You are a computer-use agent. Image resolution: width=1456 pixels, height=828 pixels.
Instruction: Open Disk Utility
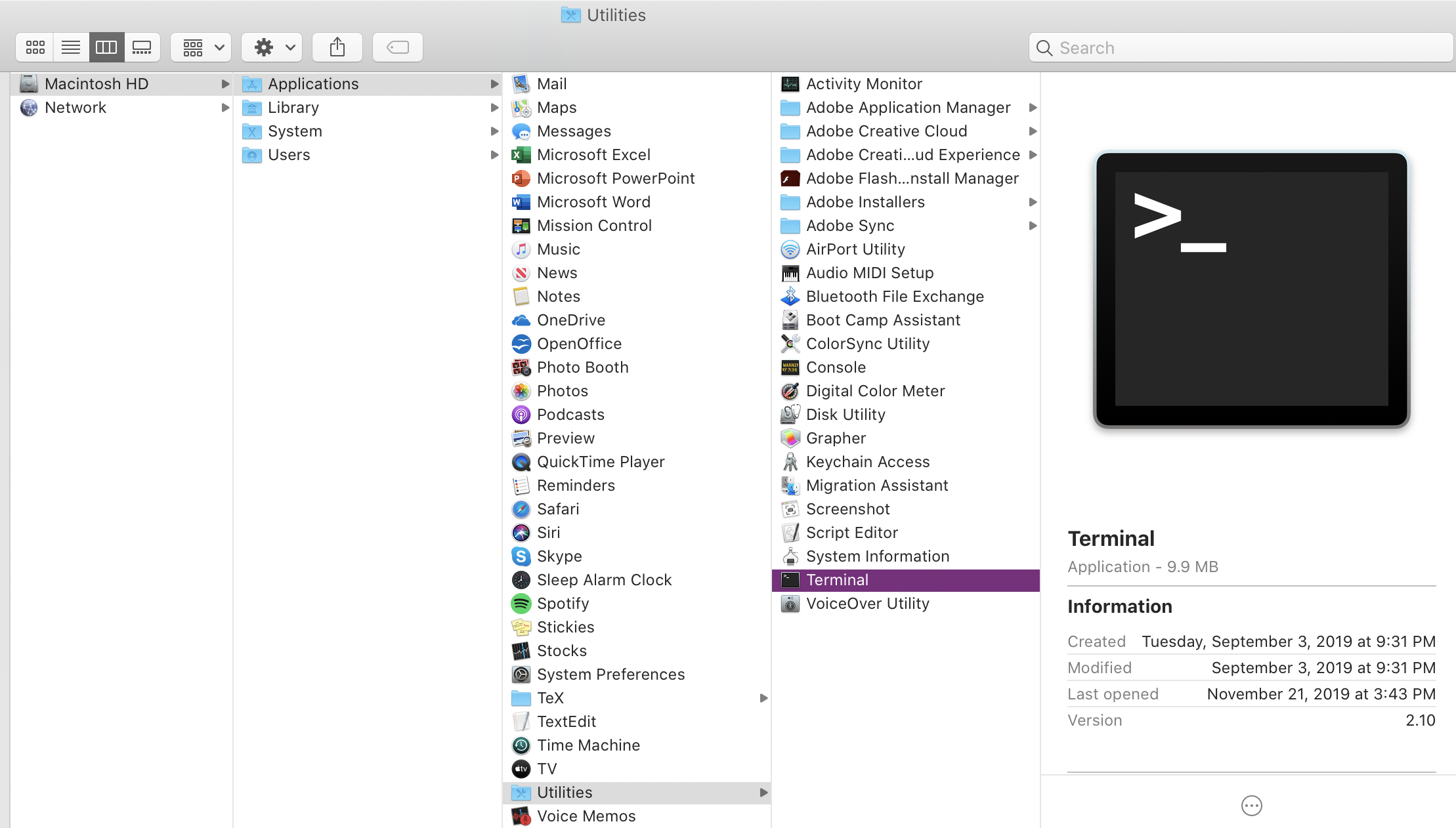(848, 414)
